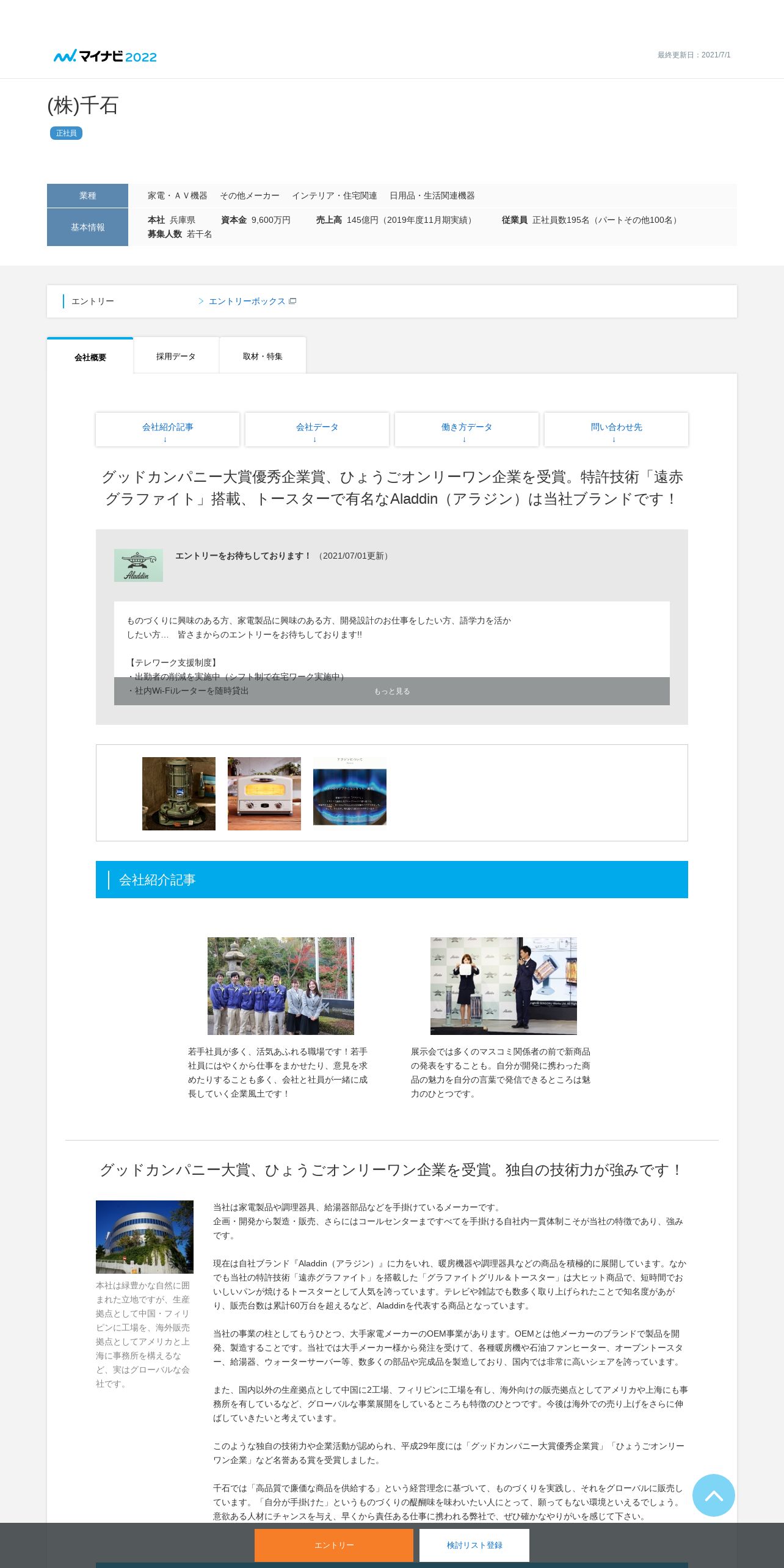
Task: Open the エントリーボックス link
Action: coord(247,302)
